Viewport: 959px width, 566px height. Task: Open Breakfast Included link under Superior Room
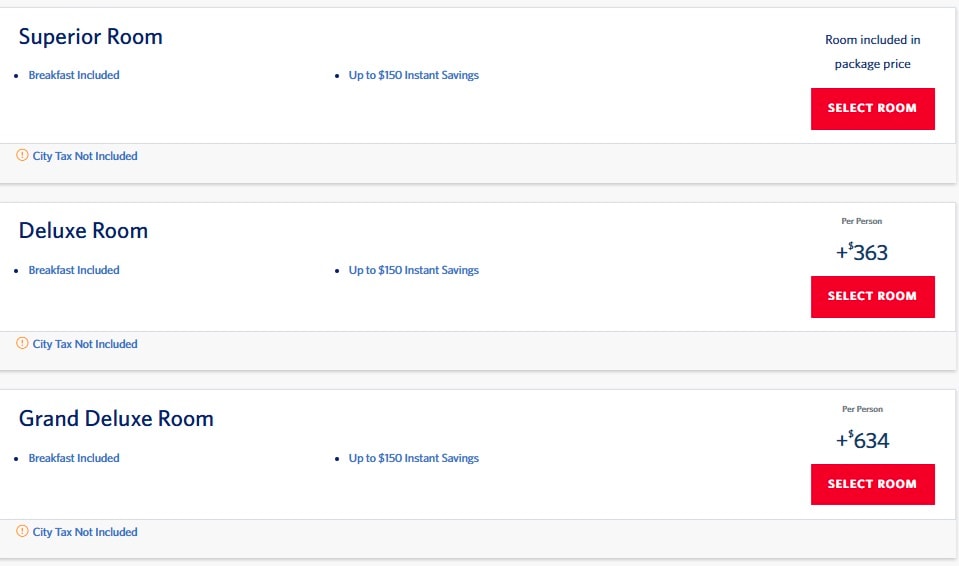pyautogui.click(x=74, y=75)
